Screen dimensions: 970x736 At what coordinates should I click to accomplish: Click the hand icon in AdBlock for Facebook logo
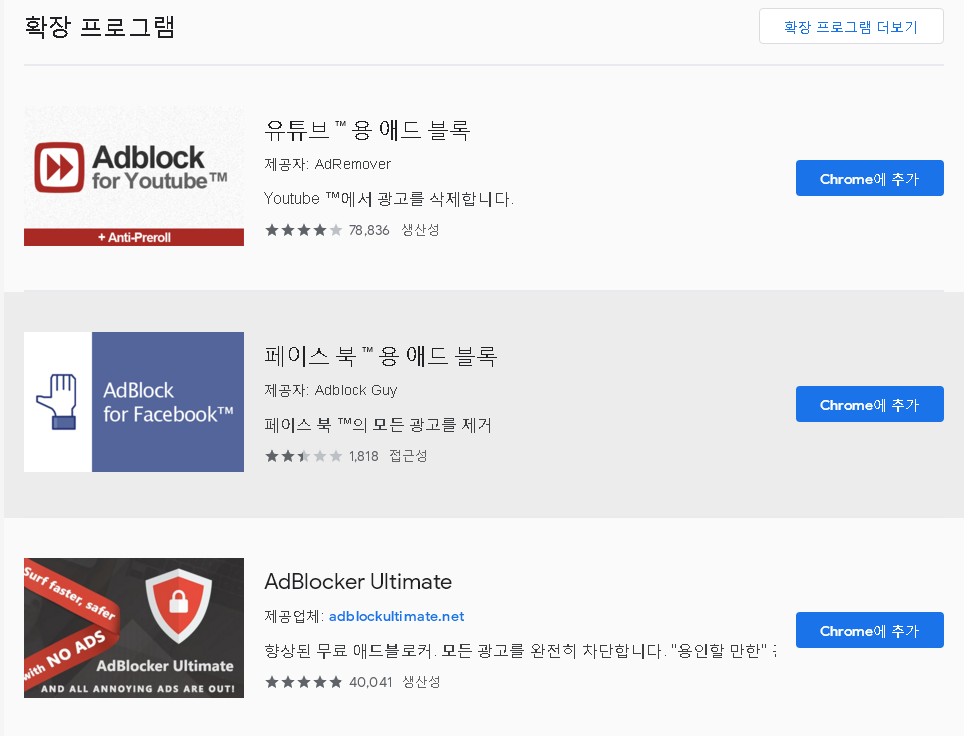click(58, 401)
